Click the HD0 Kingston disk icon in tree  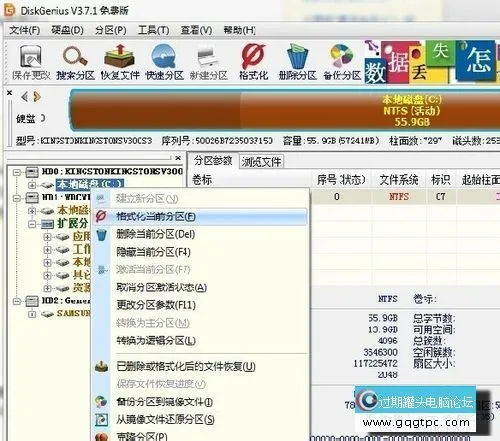coord(32,172)
